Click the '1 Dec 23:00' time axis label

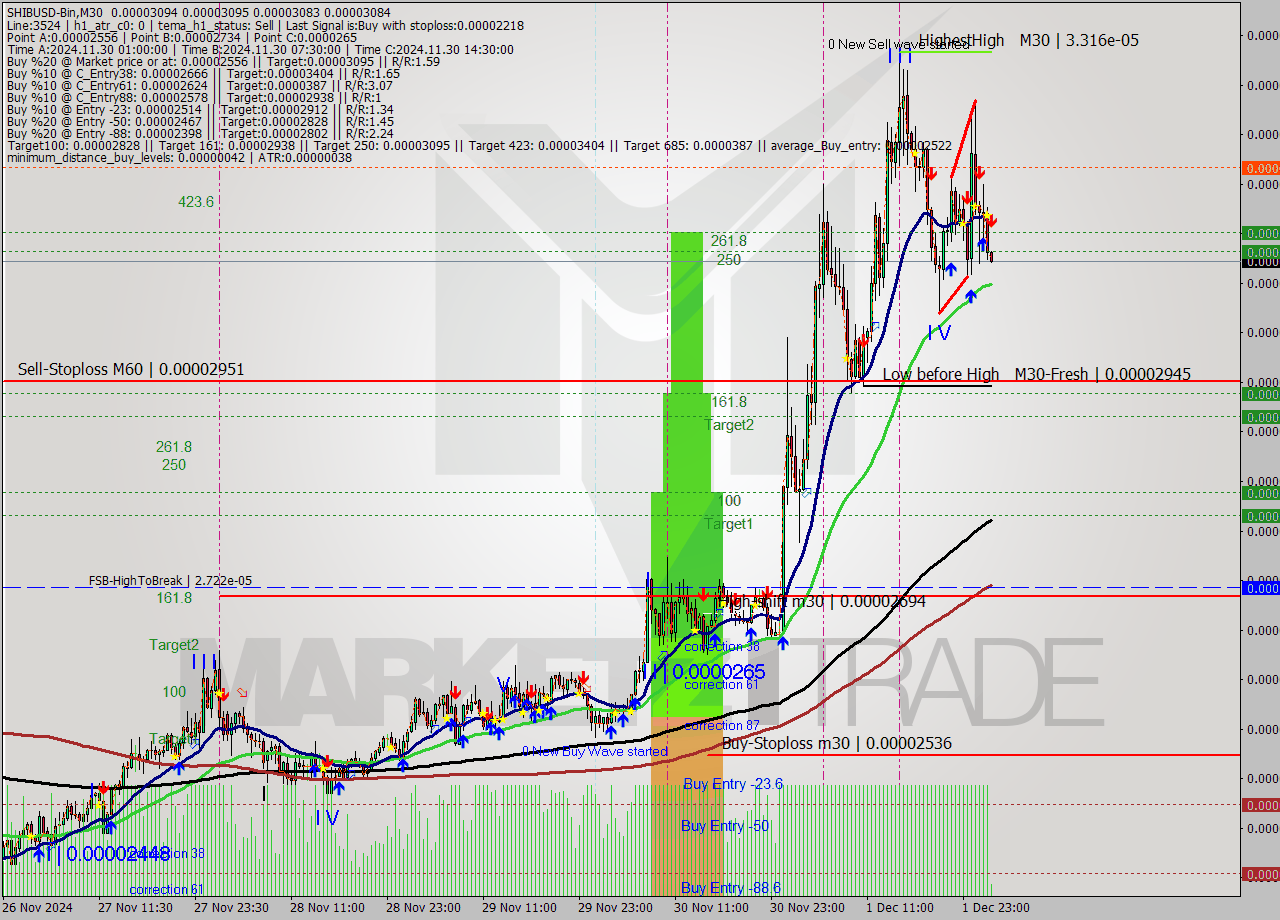[996, 908]
